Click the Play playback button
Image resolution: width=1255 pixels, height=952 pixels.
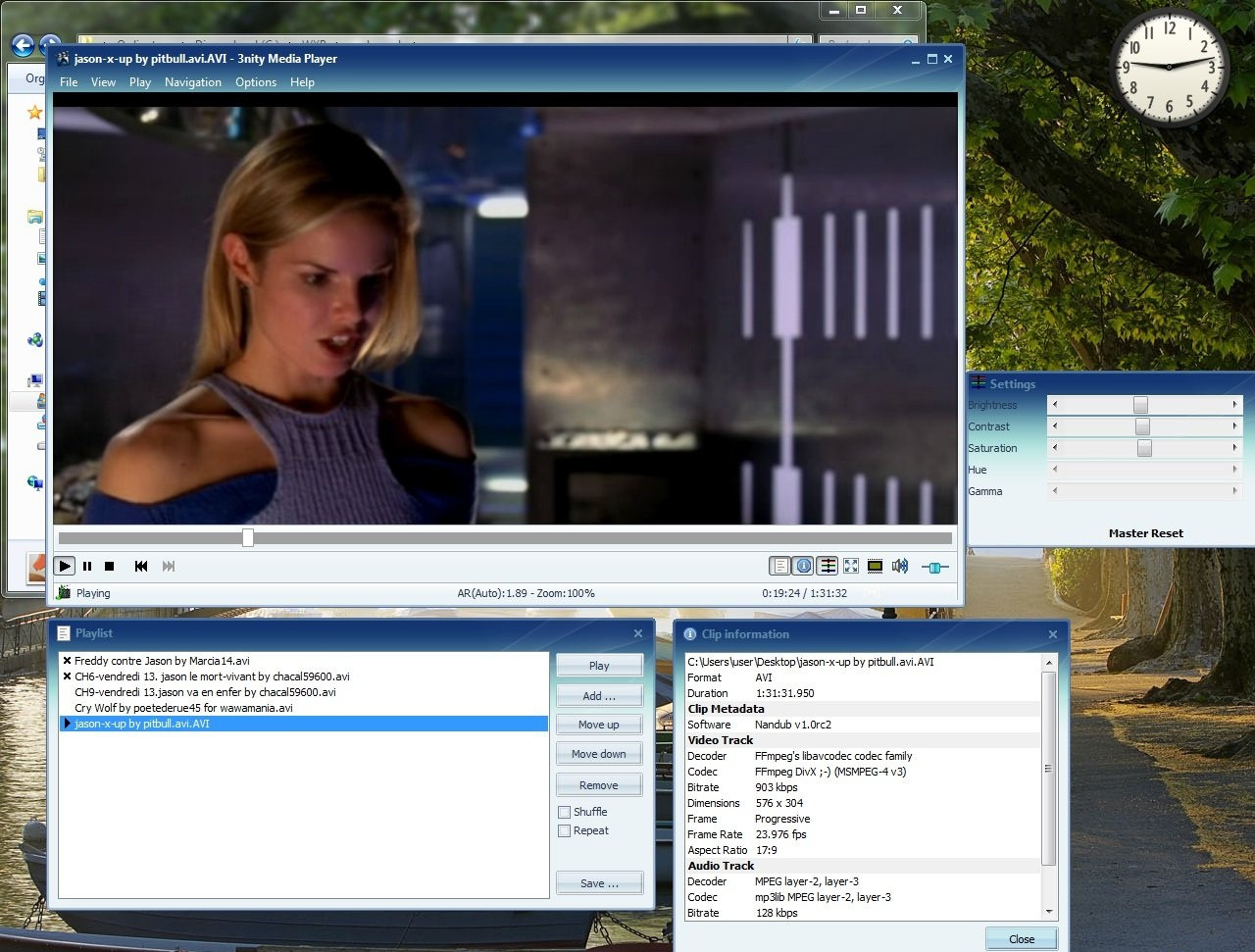(x=65, y=566)
